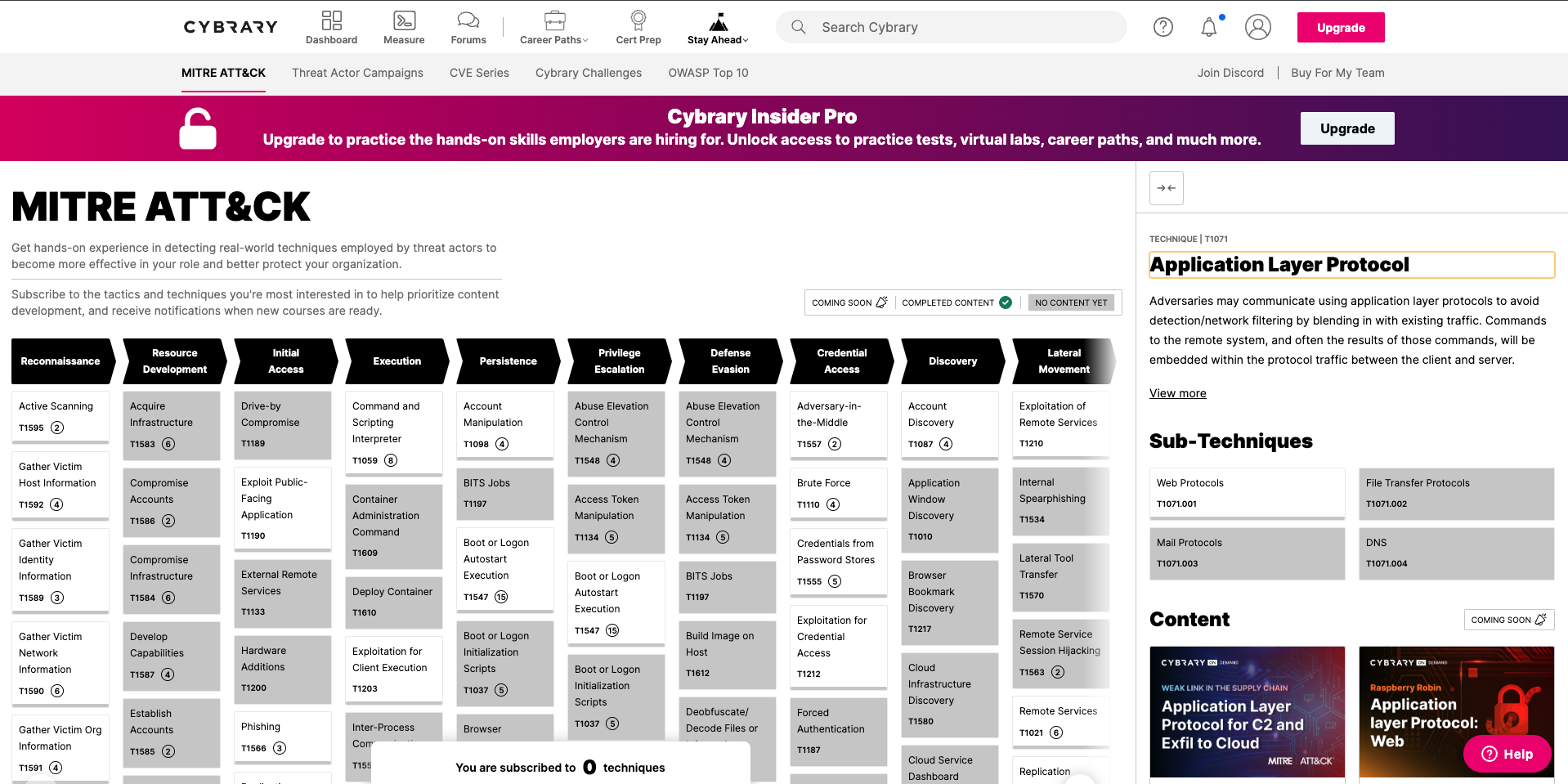Expand Career Paths dropdown
This screenshot has height=784, width=1568.
tap(554, 28)
